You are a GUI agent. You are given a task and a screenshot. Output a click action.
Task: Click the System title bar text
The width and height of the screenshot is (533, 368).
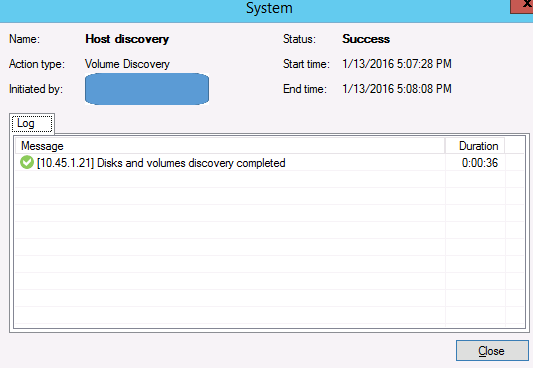[x=269, y=8]
